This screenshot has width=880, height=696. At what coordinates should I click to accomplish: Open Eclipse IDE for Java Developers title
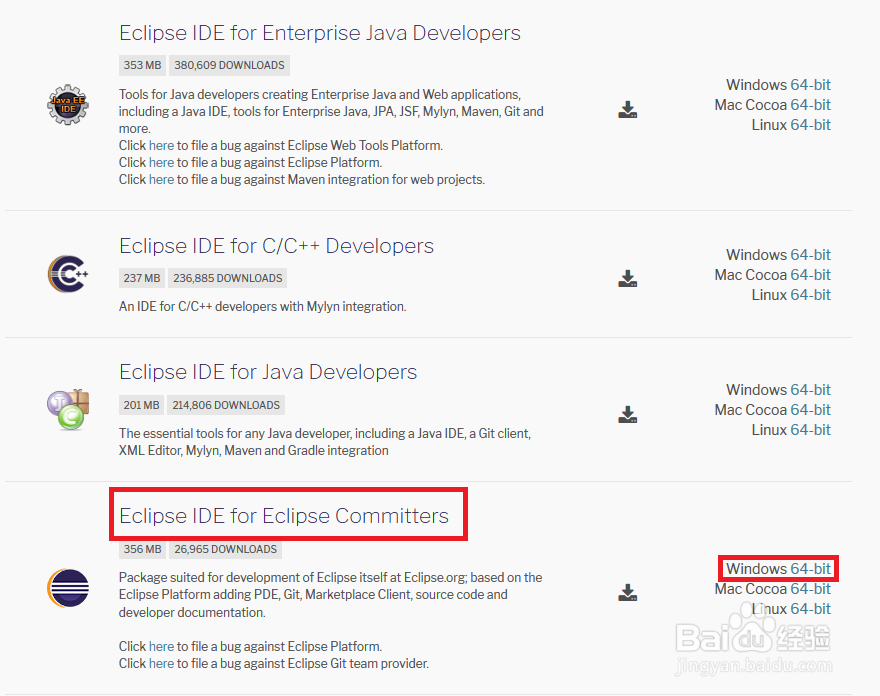point(268,372)
